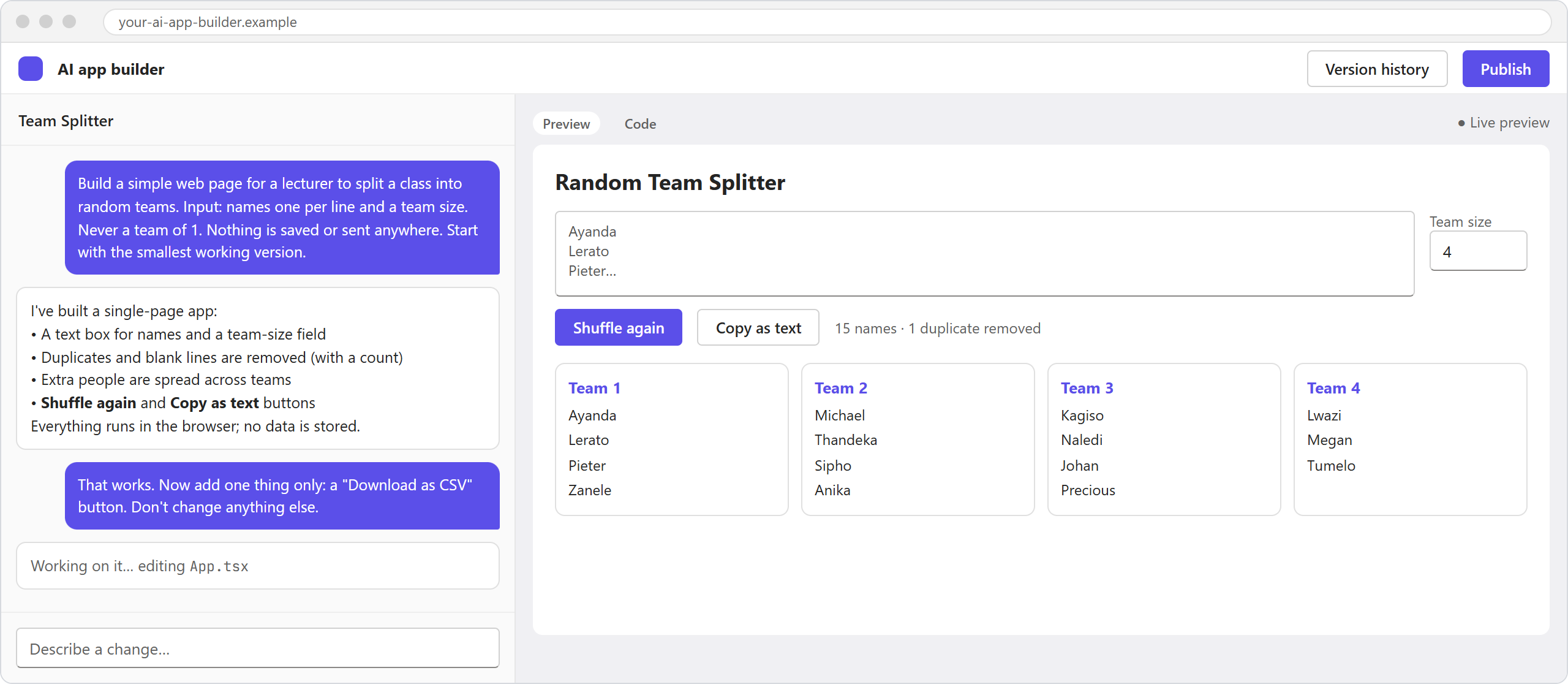Click 'Everything runs in the browser' line
The height and width of the screenshot is (684, 1568).
(195, 426)
